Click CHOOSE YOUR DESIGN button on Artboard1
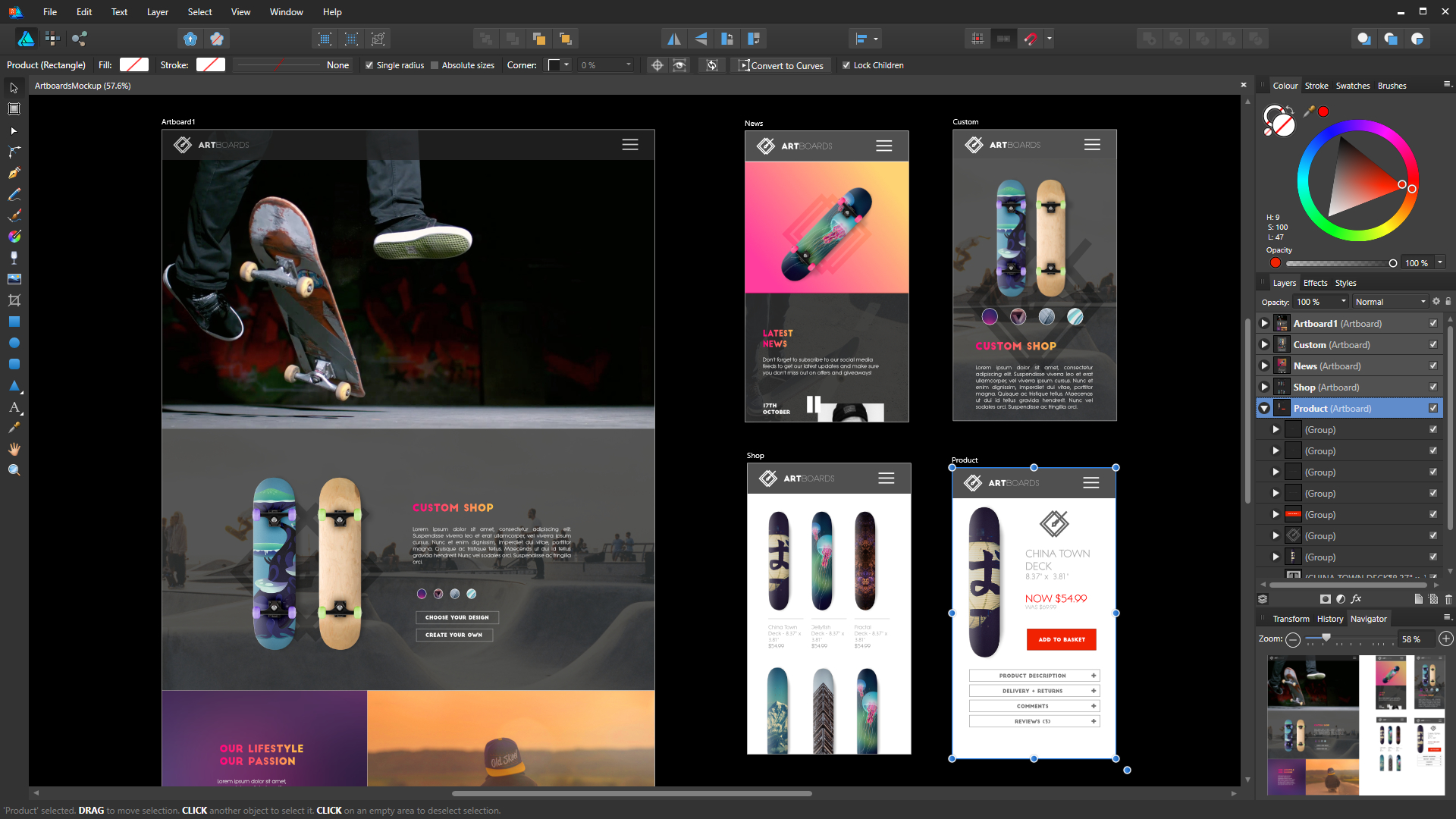This screenshot has width=1456, height=819. (x=457, y=617)
